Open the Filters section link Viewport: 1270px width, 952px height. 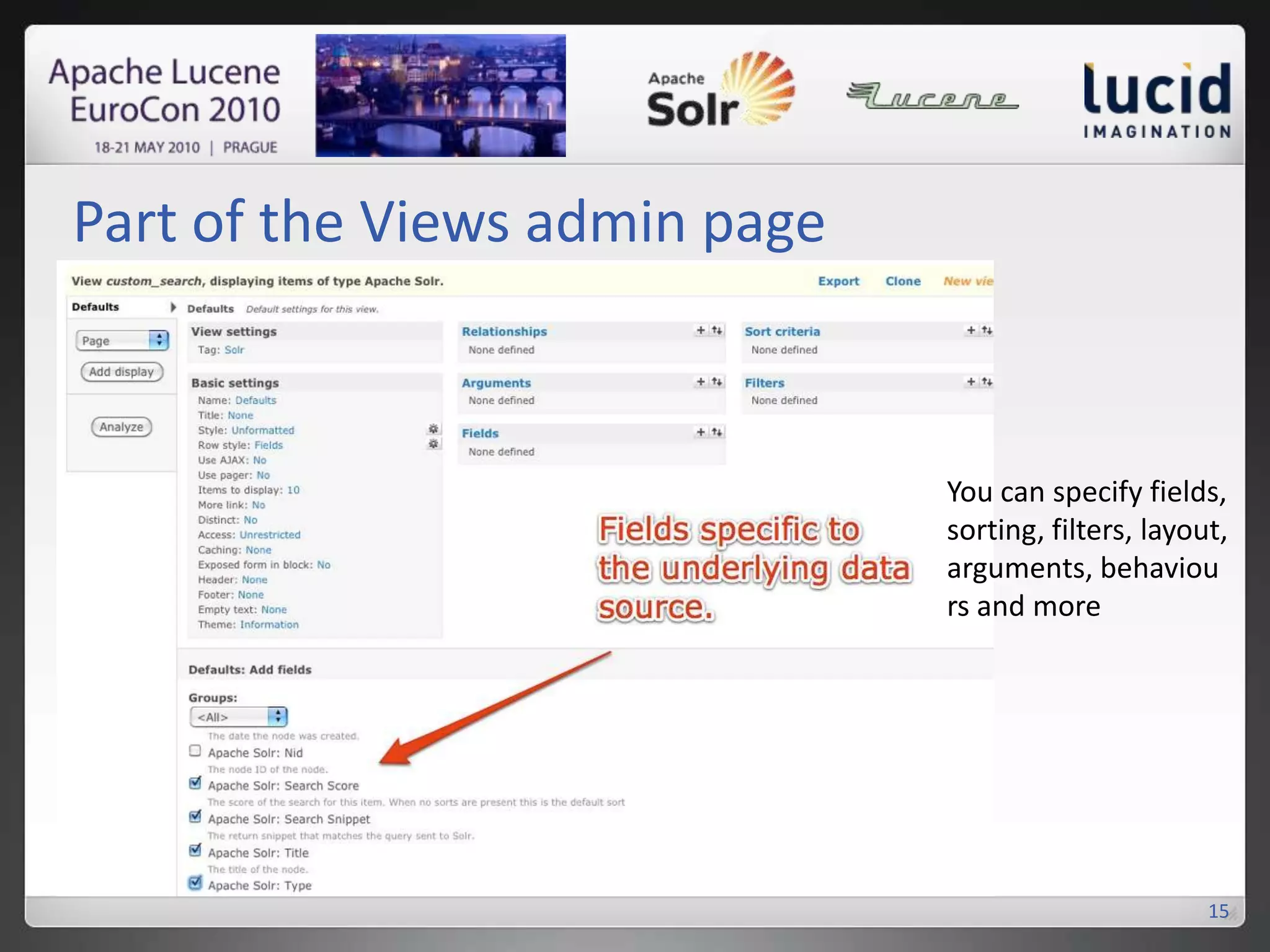[764, 383]
